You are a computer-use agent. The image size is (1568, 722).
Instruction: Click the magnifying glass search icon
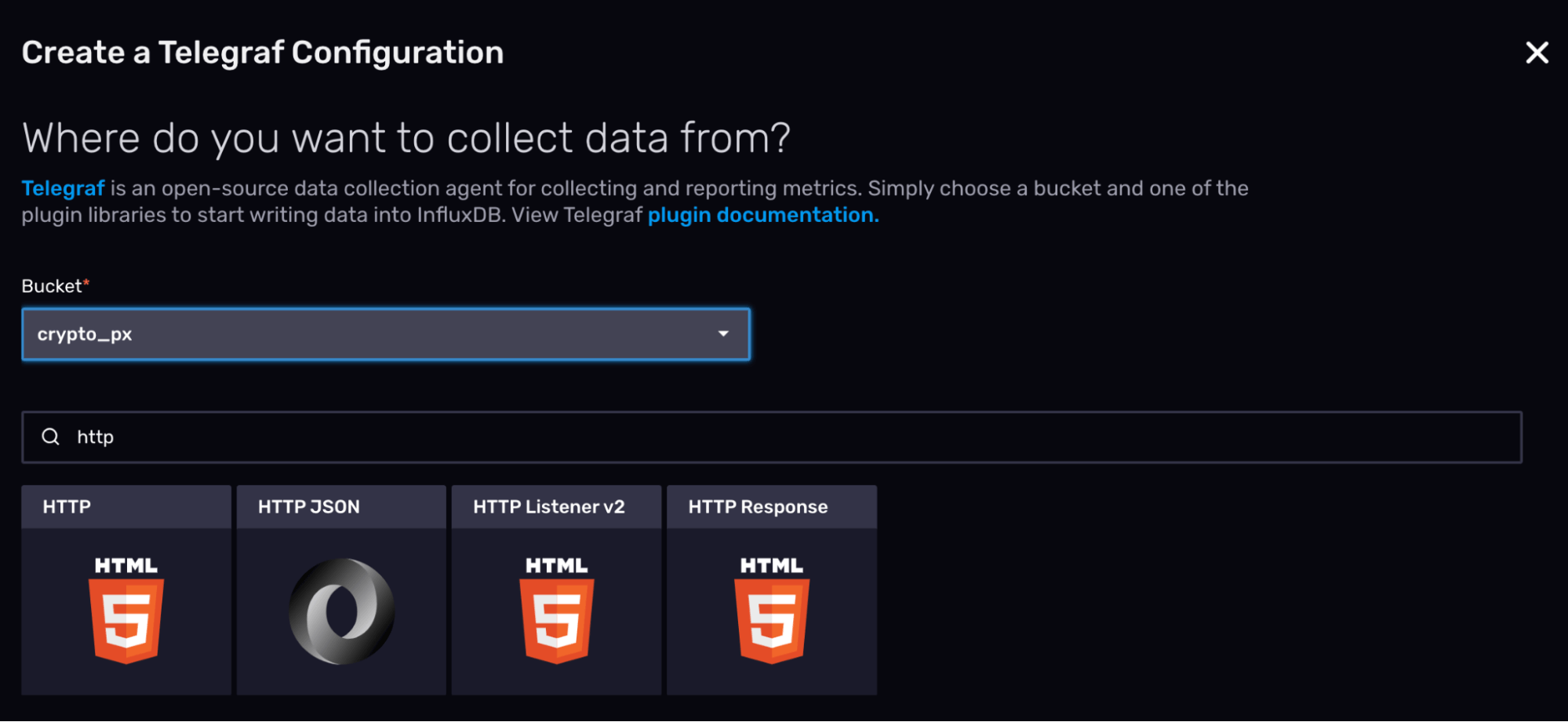(x=50, y=437)
